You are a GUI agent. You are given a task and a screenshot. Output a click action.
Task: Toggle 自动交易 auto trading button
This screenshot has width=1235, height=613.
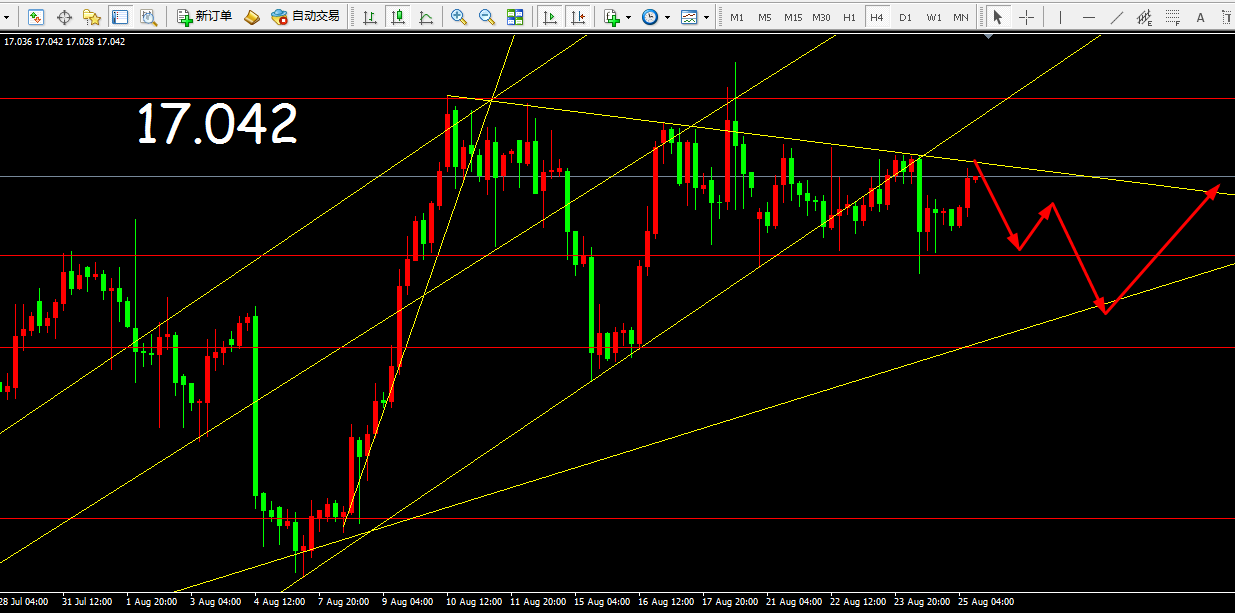(x=305, y=17)
